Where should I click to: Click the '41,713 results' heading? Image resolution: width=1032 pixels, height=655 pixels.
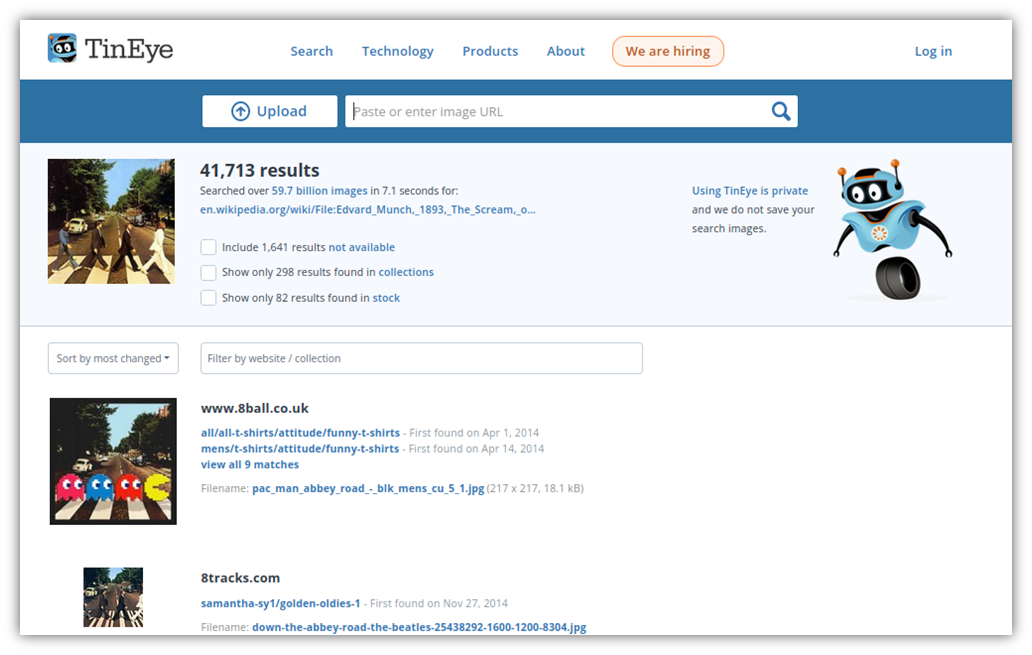(x=259, y=170)
